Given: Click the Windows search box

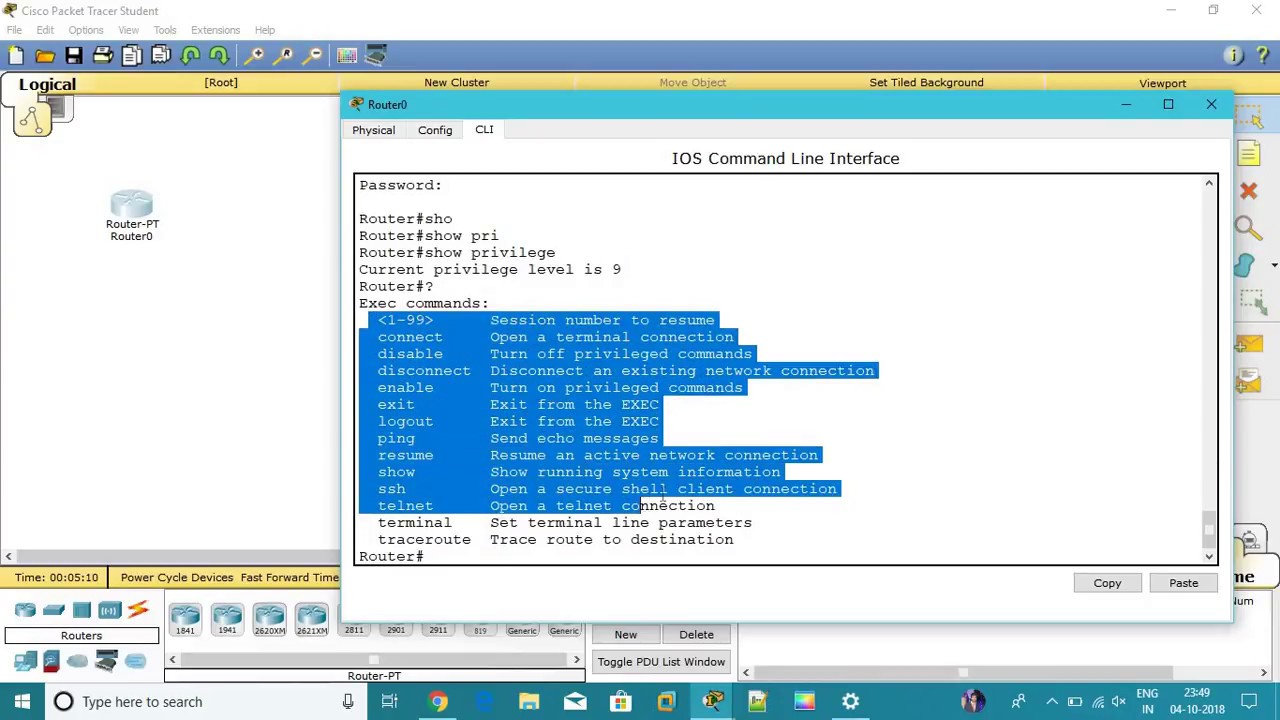Looking at the screenshot, I should coord(205,702).
